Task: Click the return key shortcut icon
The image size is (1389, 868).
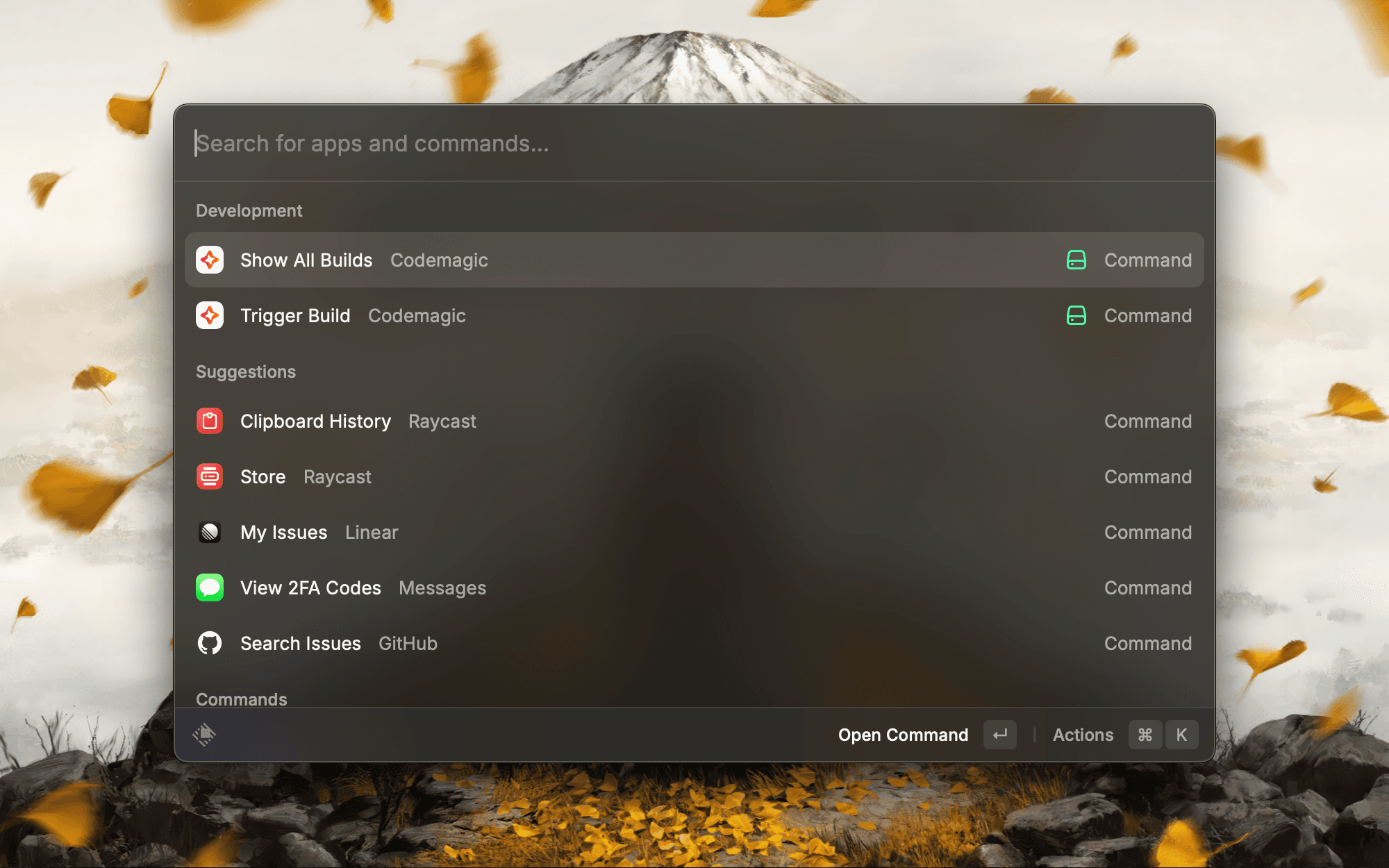Action: coord(999,735)
